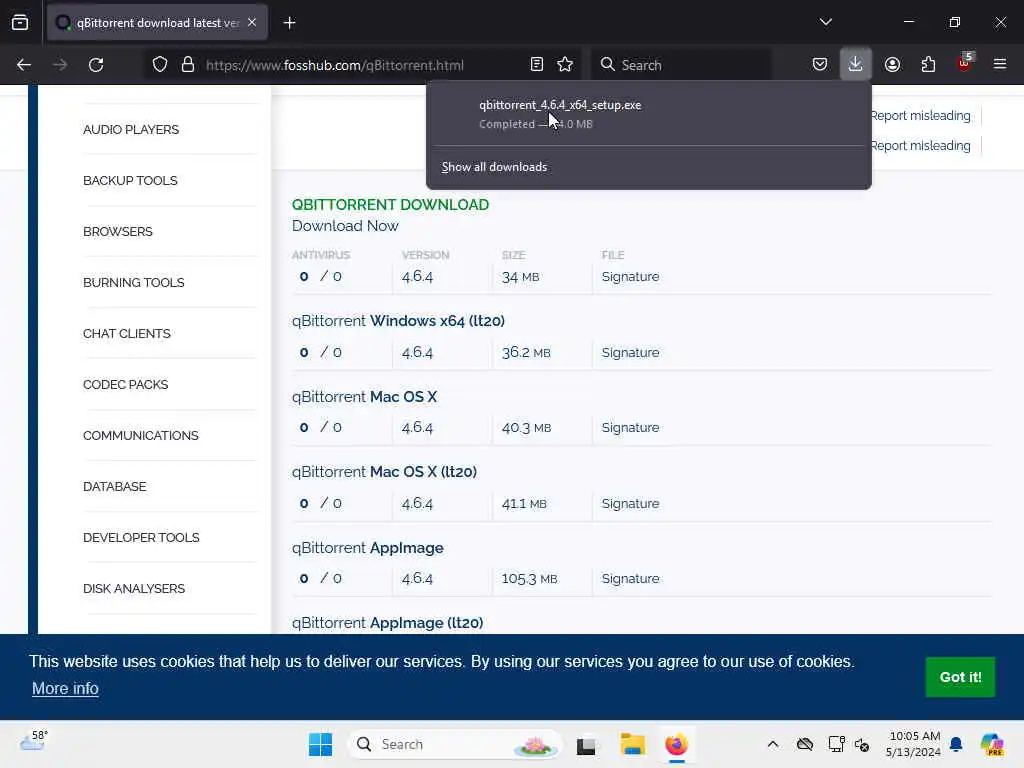Toggle the downloads panel button
This screenshot has height=768, width=1024.
[856, 64]
